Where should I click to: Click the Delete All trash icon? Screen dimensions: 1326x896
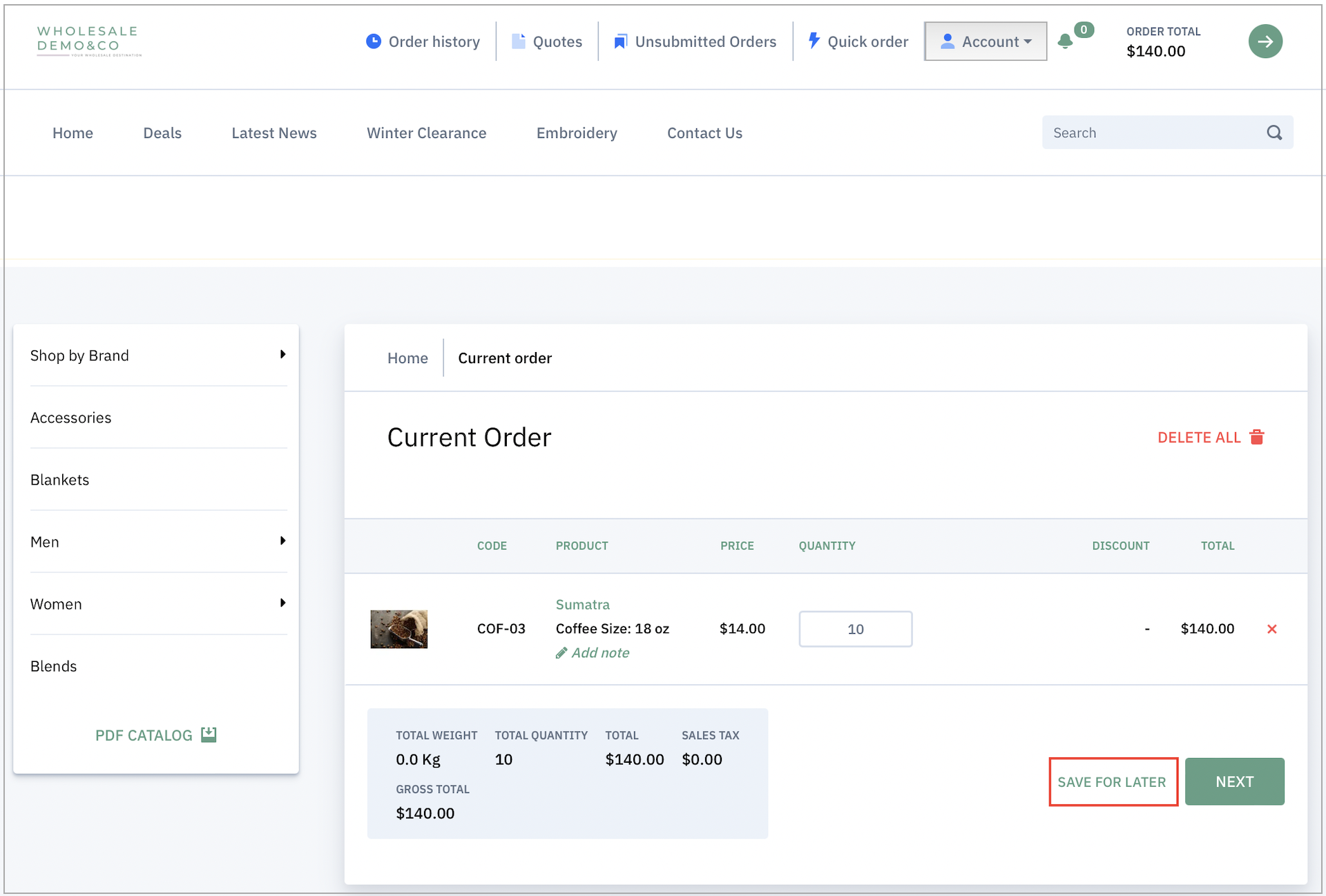[x=1257, y=437]
